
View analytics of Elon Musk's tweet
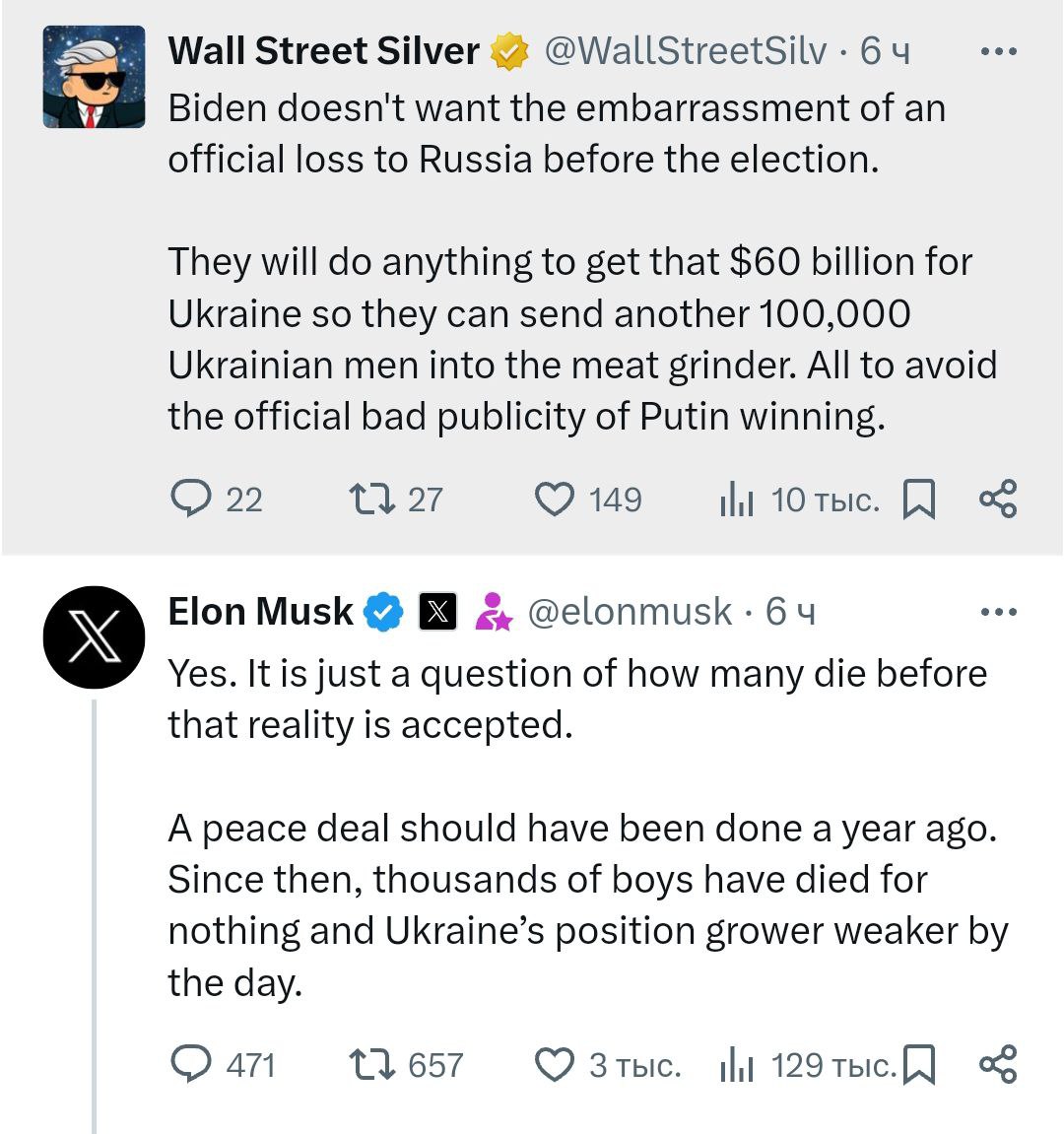736,1066
